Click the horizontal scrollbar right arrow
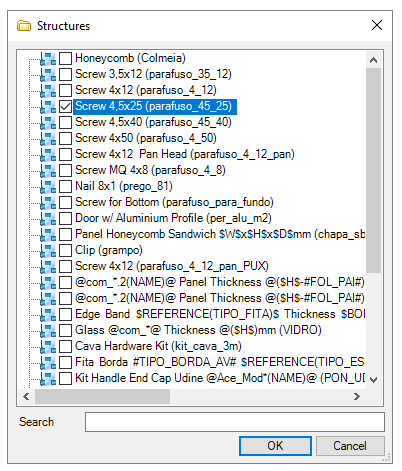Screen dimensions: 402x471 click(x=357, y=397)
